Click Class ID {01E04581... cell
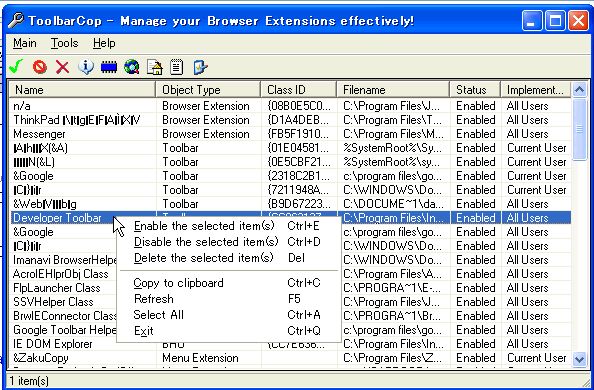Image resolution: width=594 pixels, height=390 pixels. click(x=299, y=148)
